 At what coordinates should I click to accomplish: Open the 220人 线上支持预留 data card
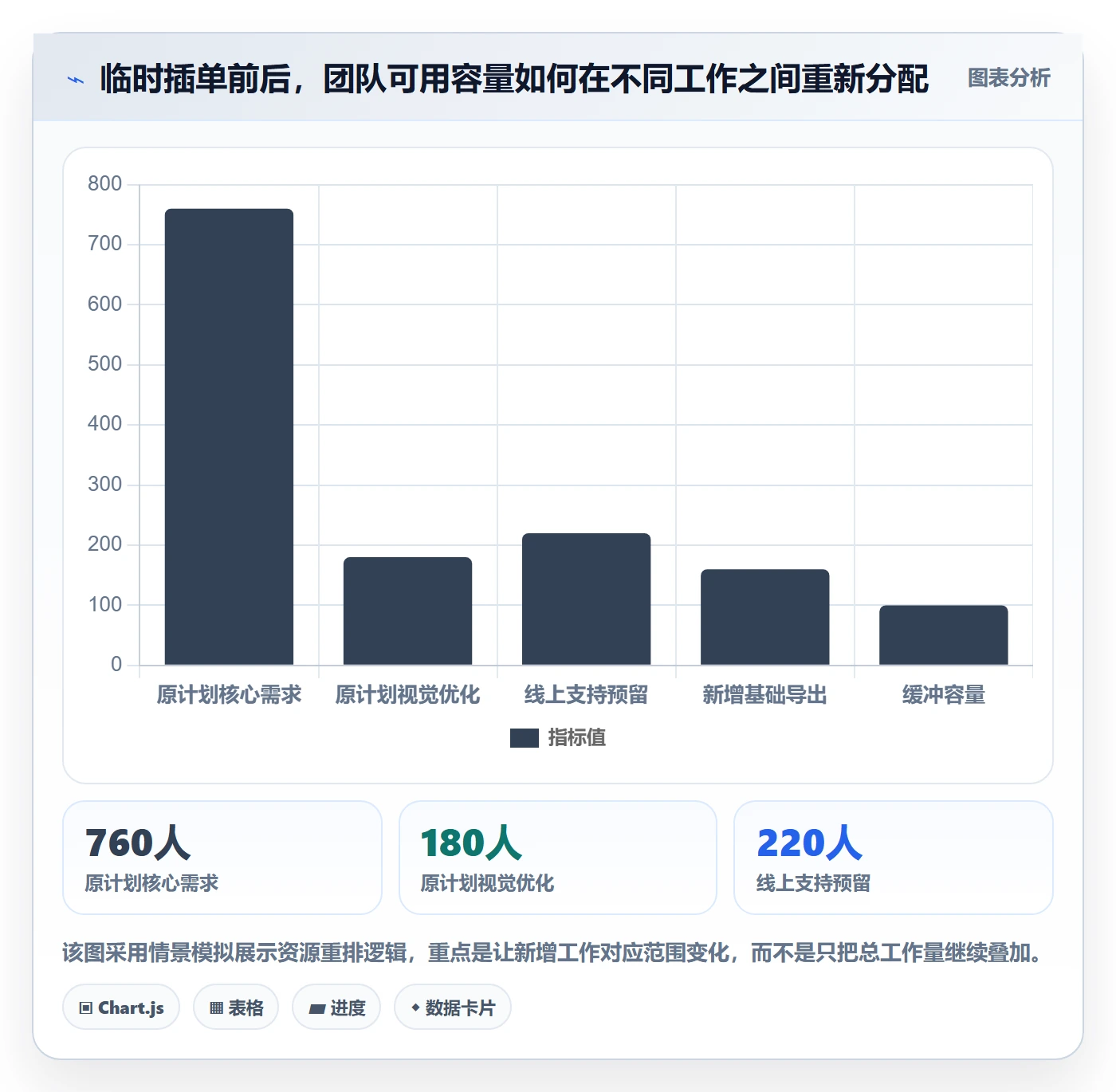pos(894,858)
